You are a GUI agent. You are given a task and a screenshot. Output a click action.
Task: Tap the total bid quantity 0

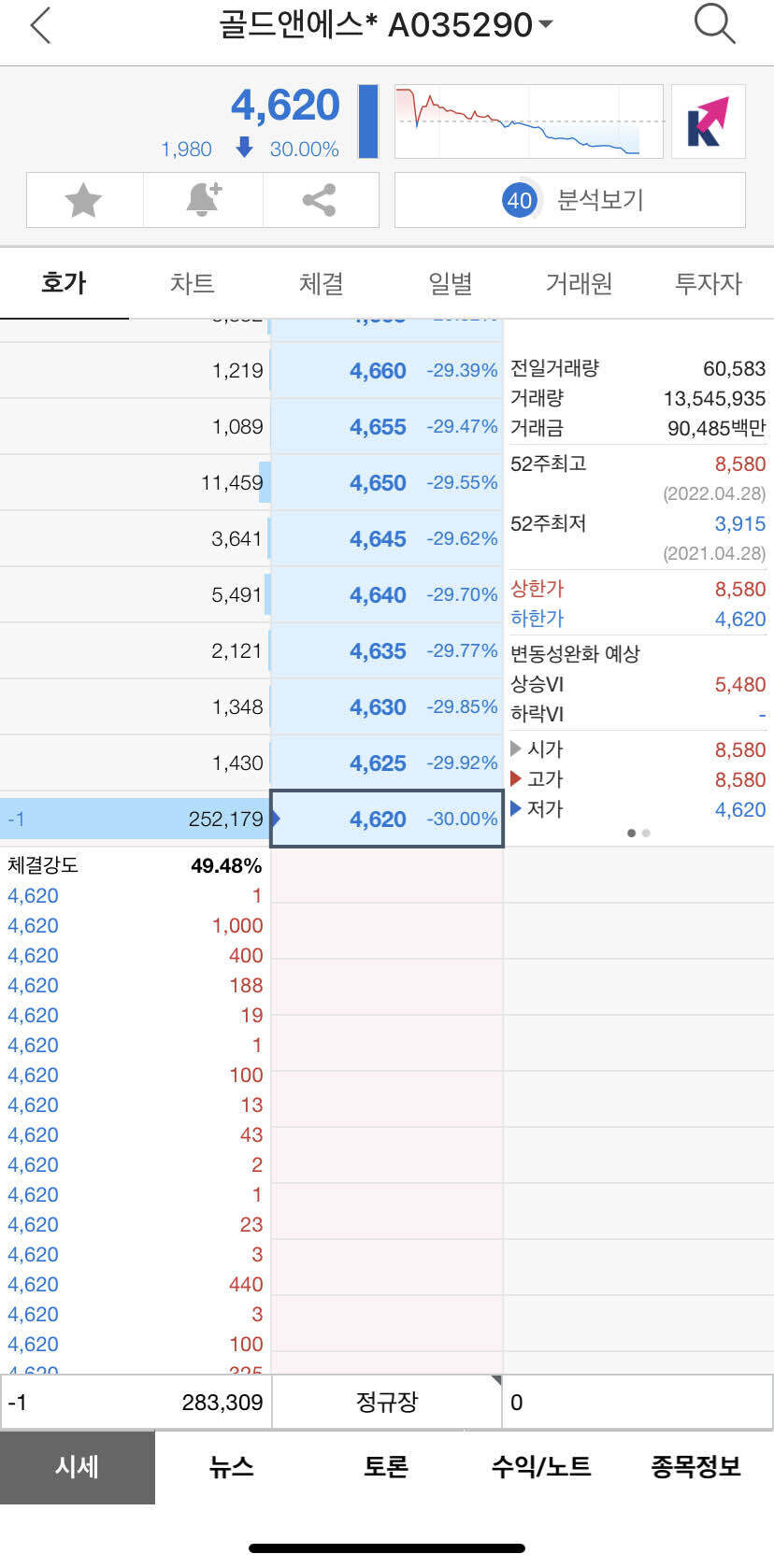[x=517, y=1403]
